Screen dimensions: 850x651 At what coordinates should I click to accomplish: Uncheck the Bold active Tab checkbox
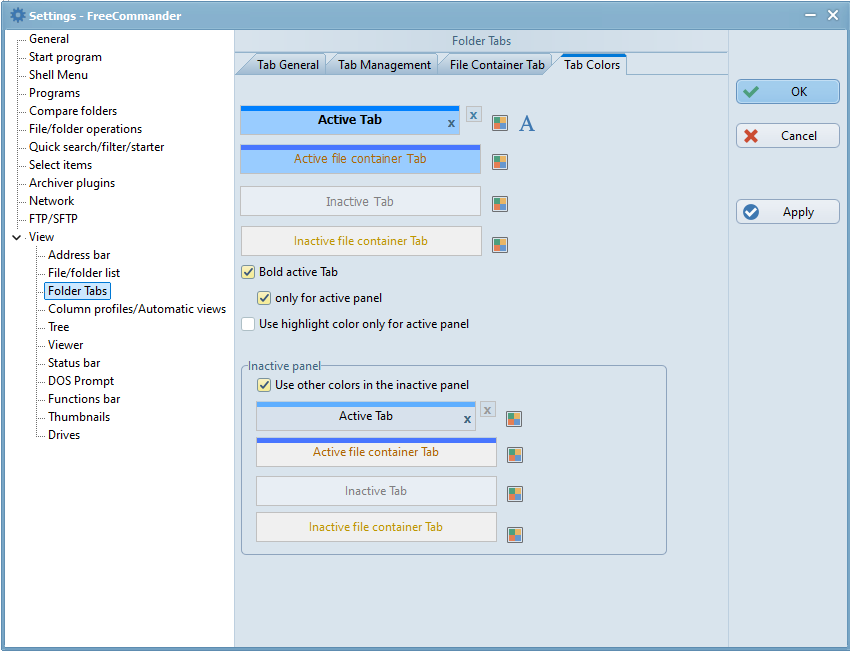click(248, 272)
